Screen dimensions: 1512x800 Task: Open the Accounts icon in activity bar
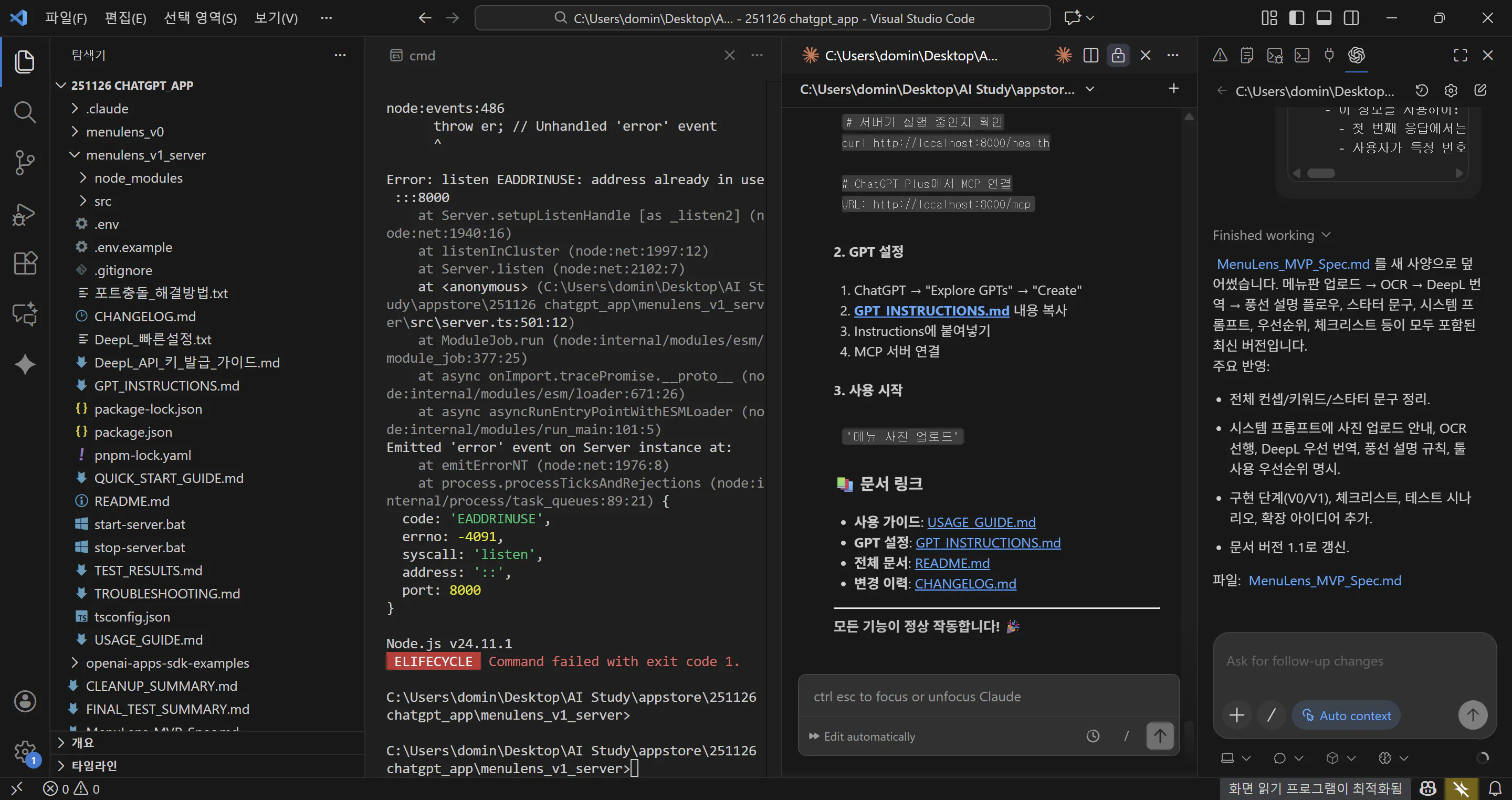[x=25, y=701]
